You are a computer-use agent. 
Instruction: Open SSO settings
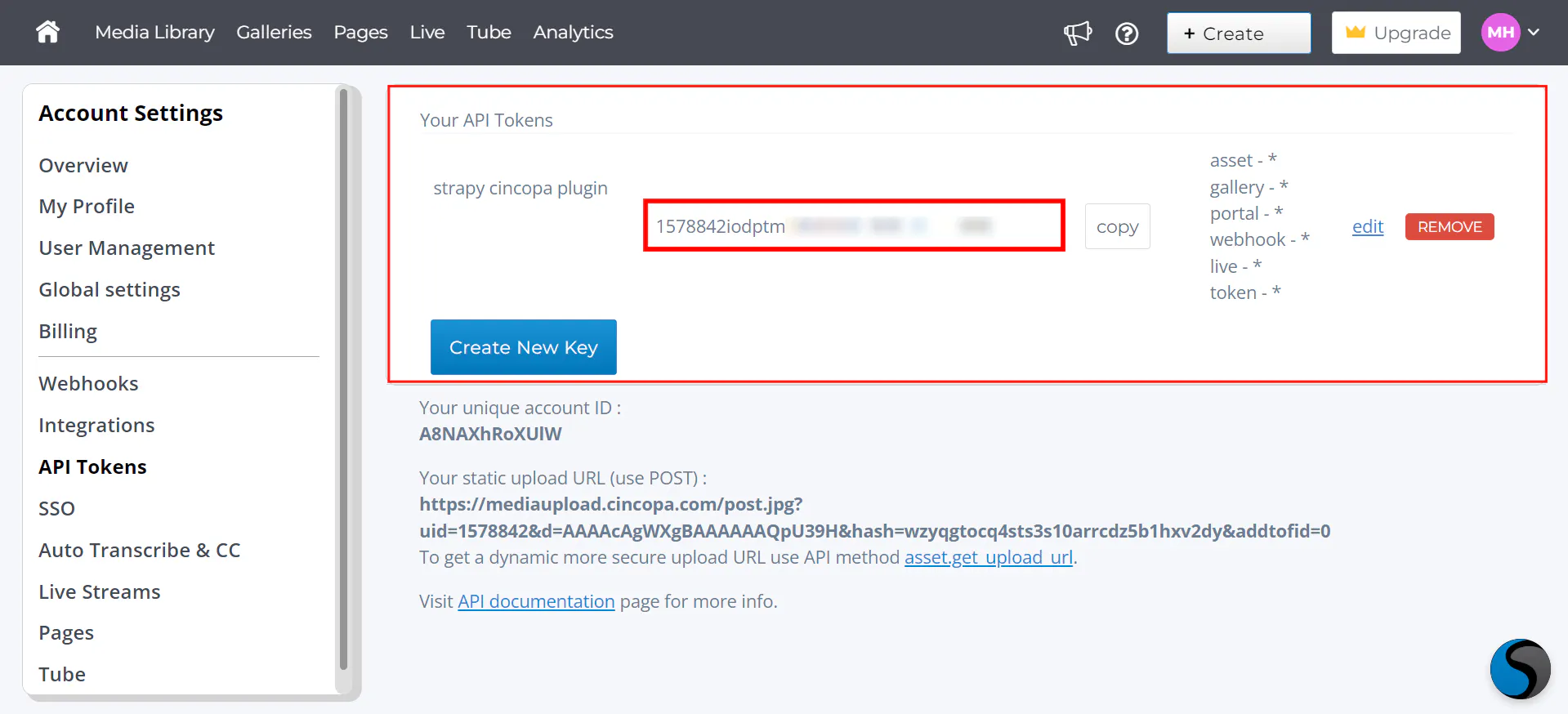tap(56, 509)
